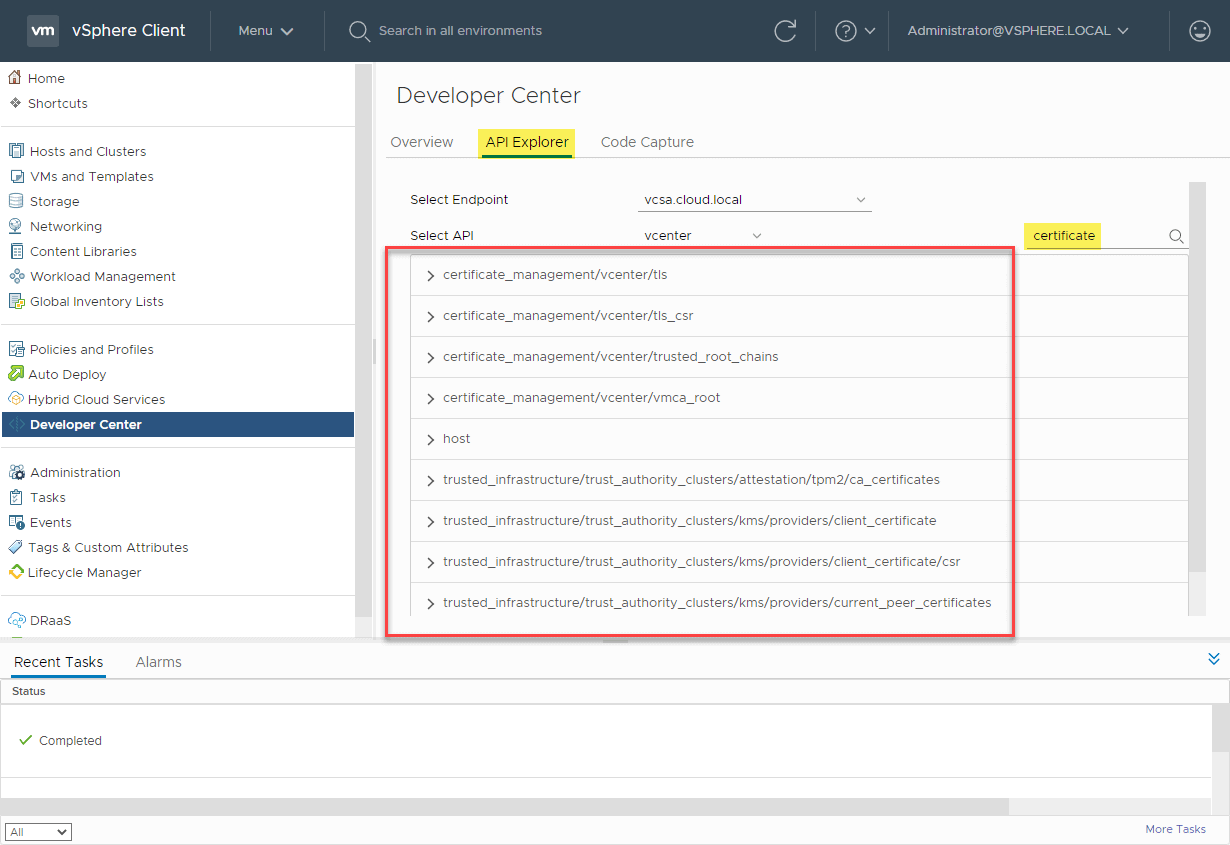
Task: Select Developer Center in the sidebar
Action: pyautogui.click(x=178, y=424)
